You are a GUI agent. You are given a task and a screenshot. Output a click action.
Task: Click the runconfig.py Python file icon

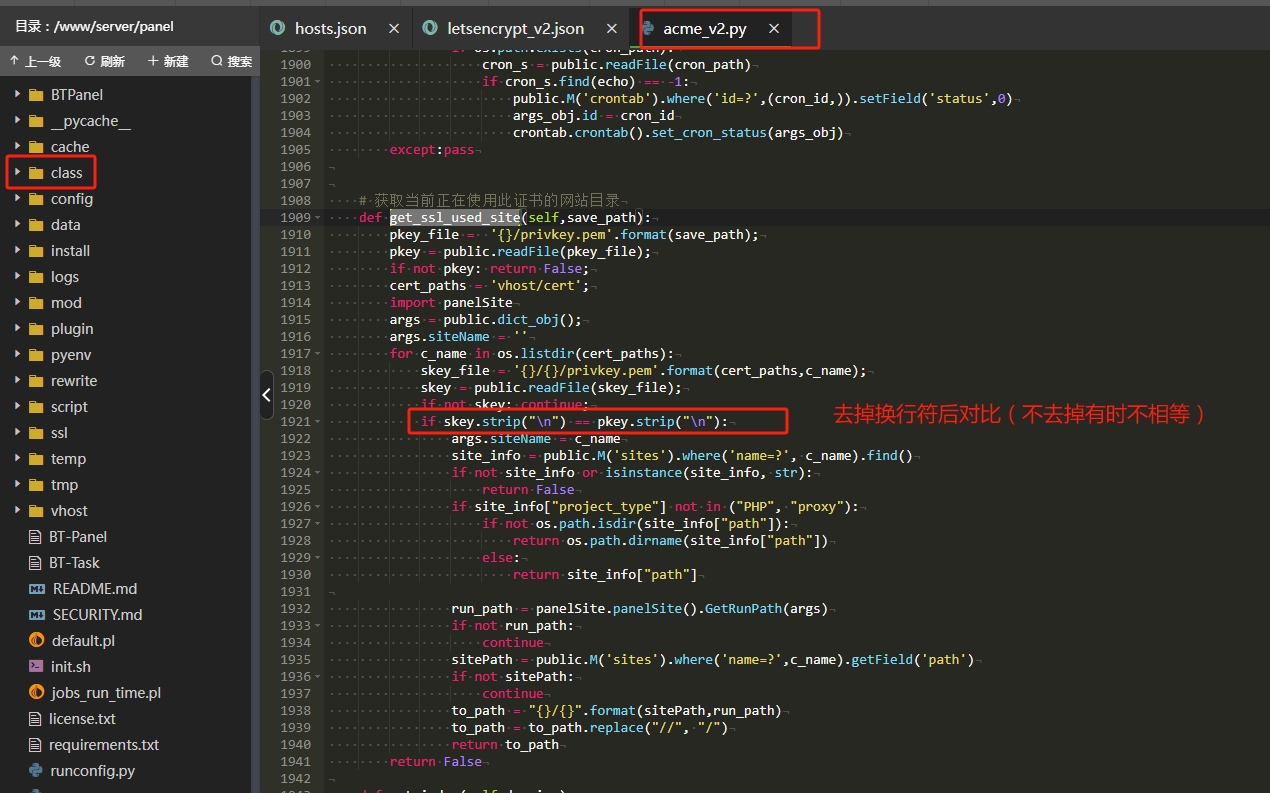tap(36, 771)
